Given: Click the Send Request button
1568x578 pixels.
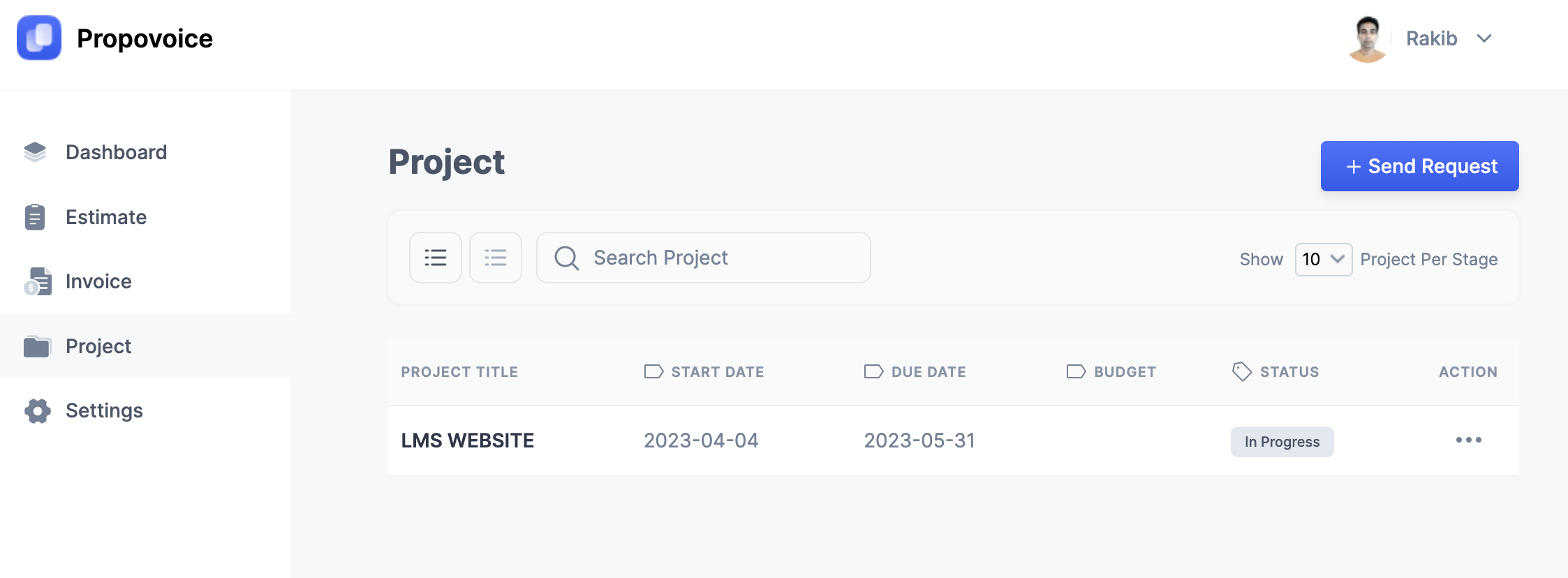Looking at the screenshot, I should [1420, 166].
